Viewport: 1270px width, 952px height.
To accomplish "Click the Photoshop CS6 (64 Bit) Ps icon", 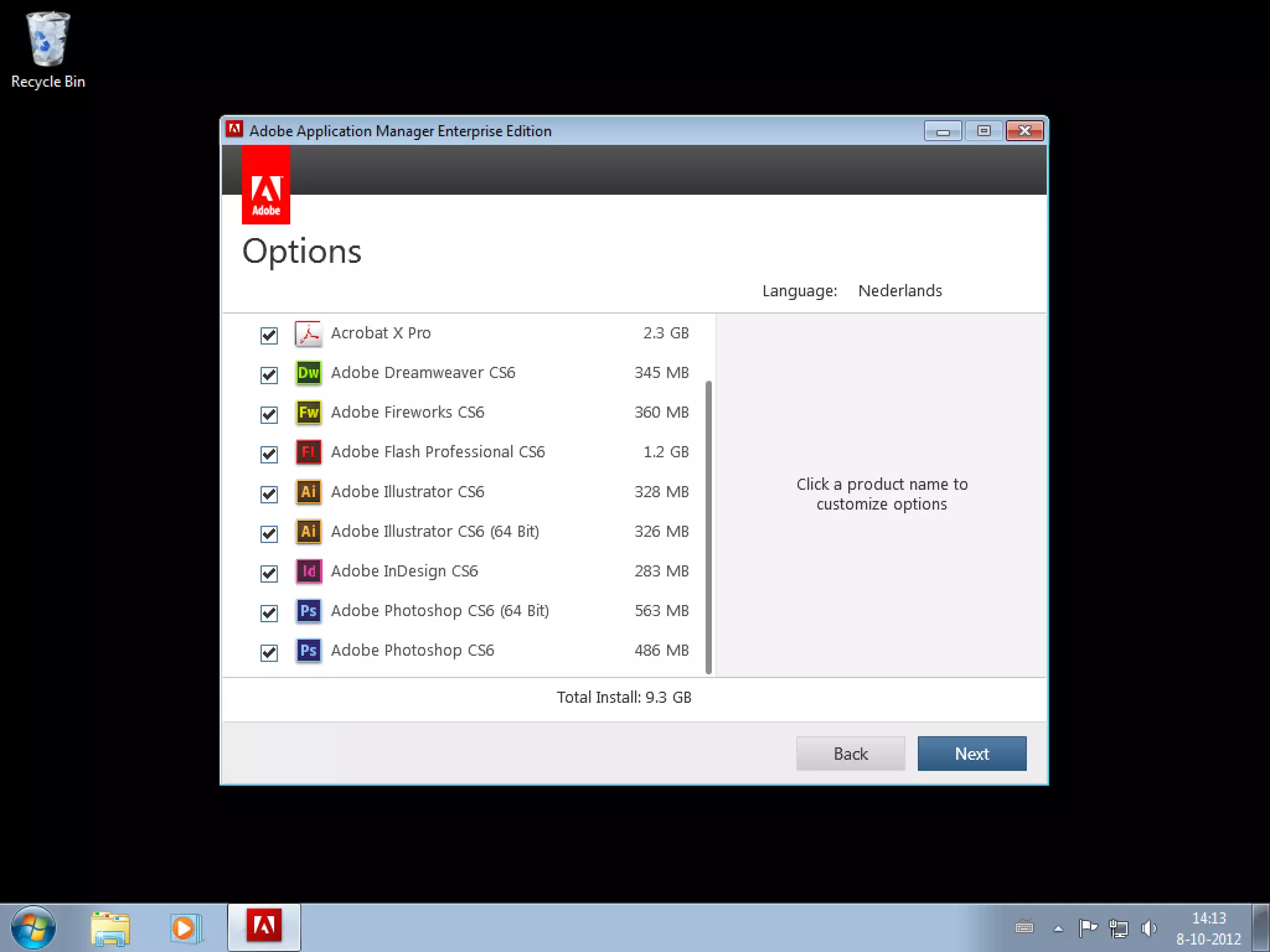I will (308, 610).
